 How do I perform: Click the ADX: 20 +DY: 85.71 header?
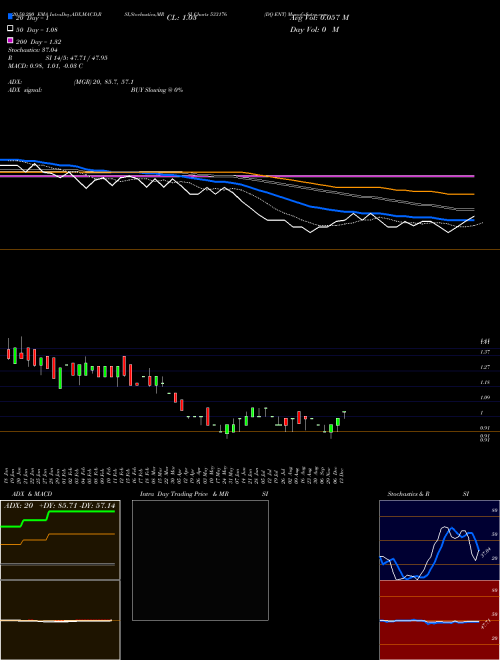[60, 505]
